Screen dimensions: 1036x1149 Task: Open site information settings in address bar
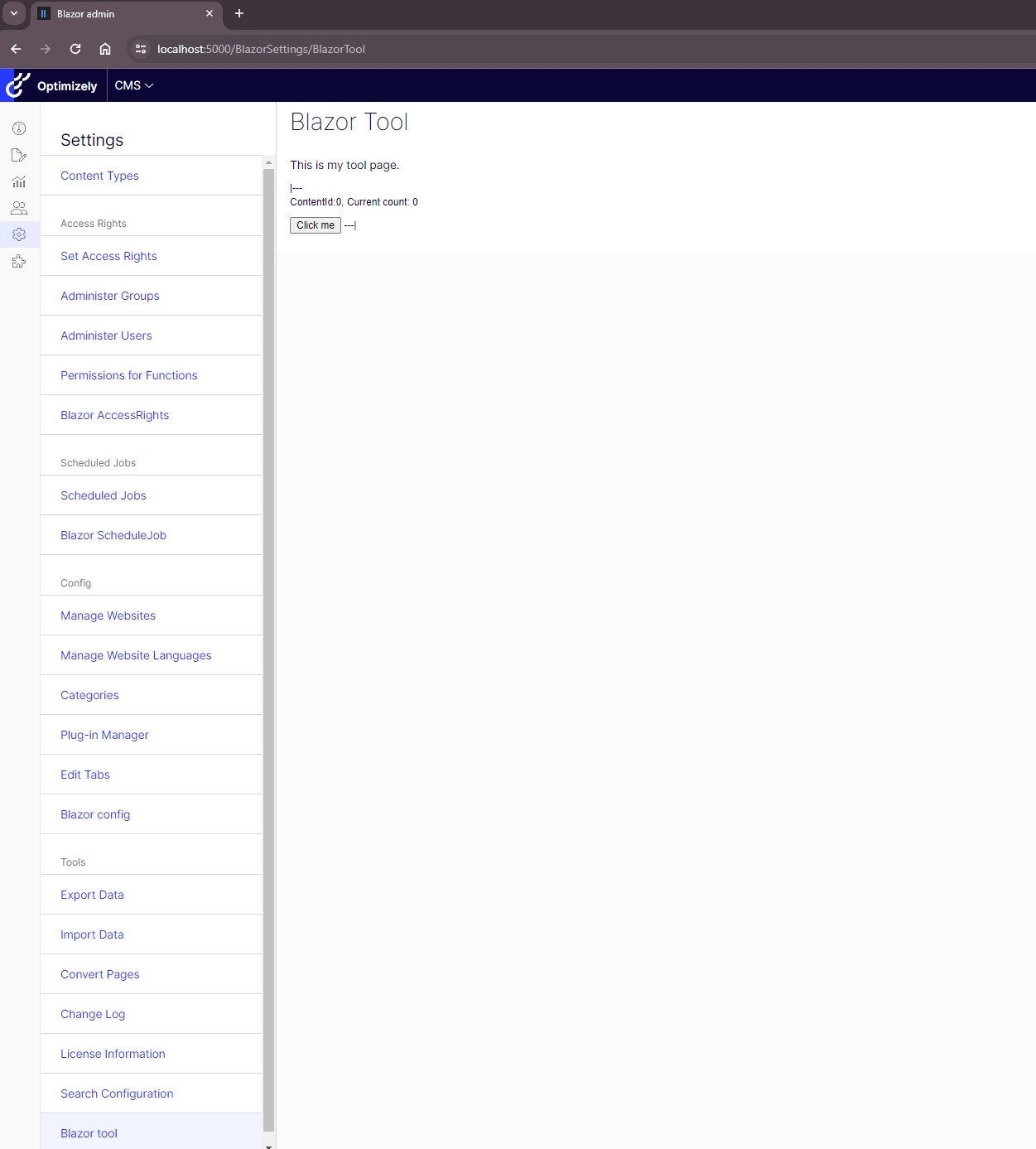[140, 49]
